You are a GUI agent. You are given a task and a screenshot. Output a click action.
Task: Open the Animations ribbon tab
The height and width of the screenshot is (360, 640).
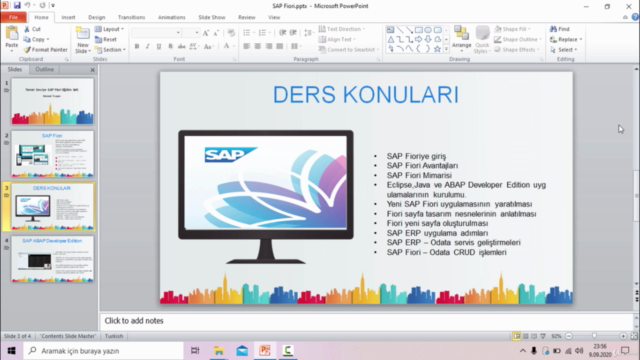click(x=171, y=17)
